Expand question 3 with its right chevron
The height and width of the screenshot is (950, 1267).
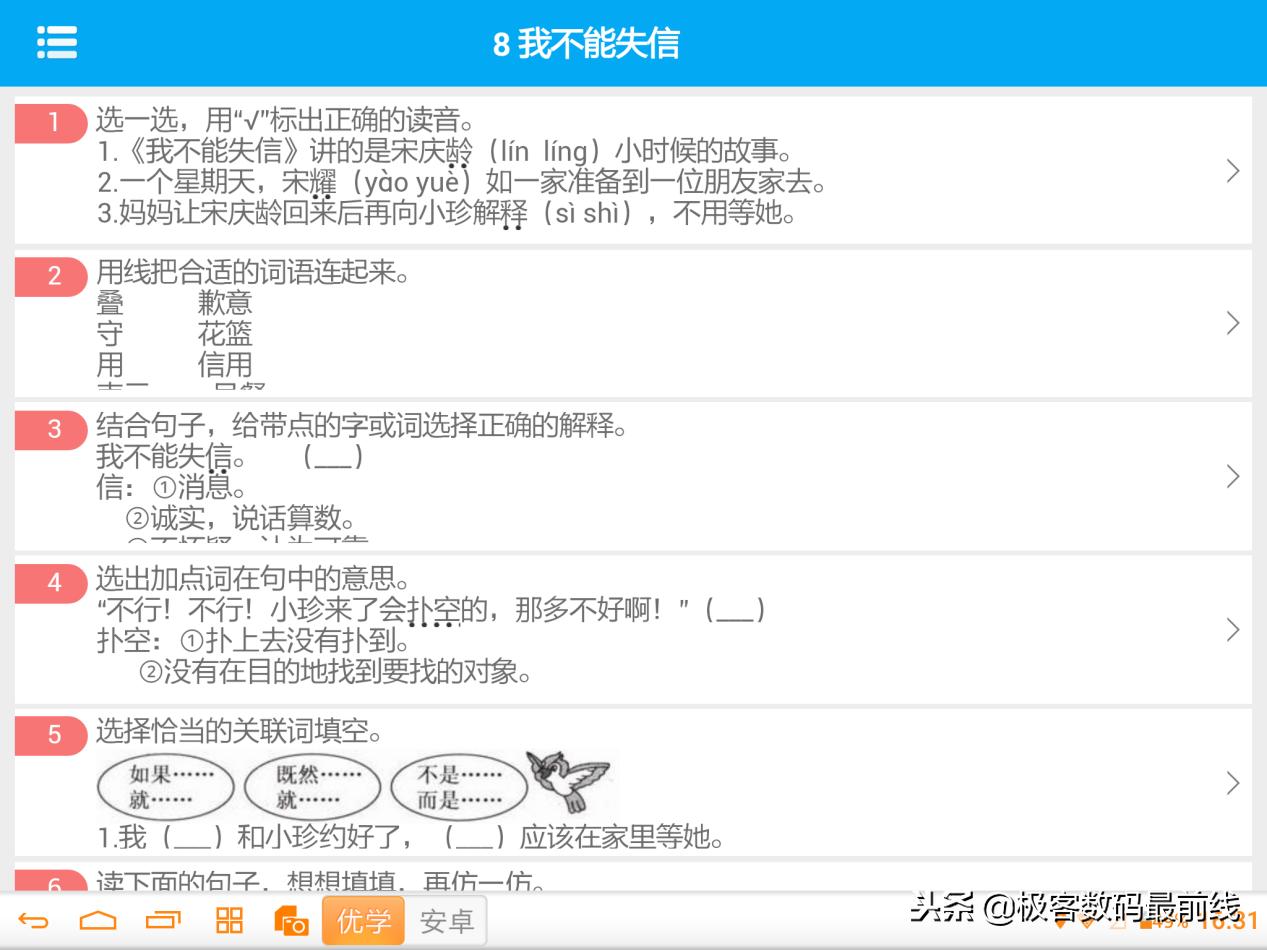[1232, 477]
